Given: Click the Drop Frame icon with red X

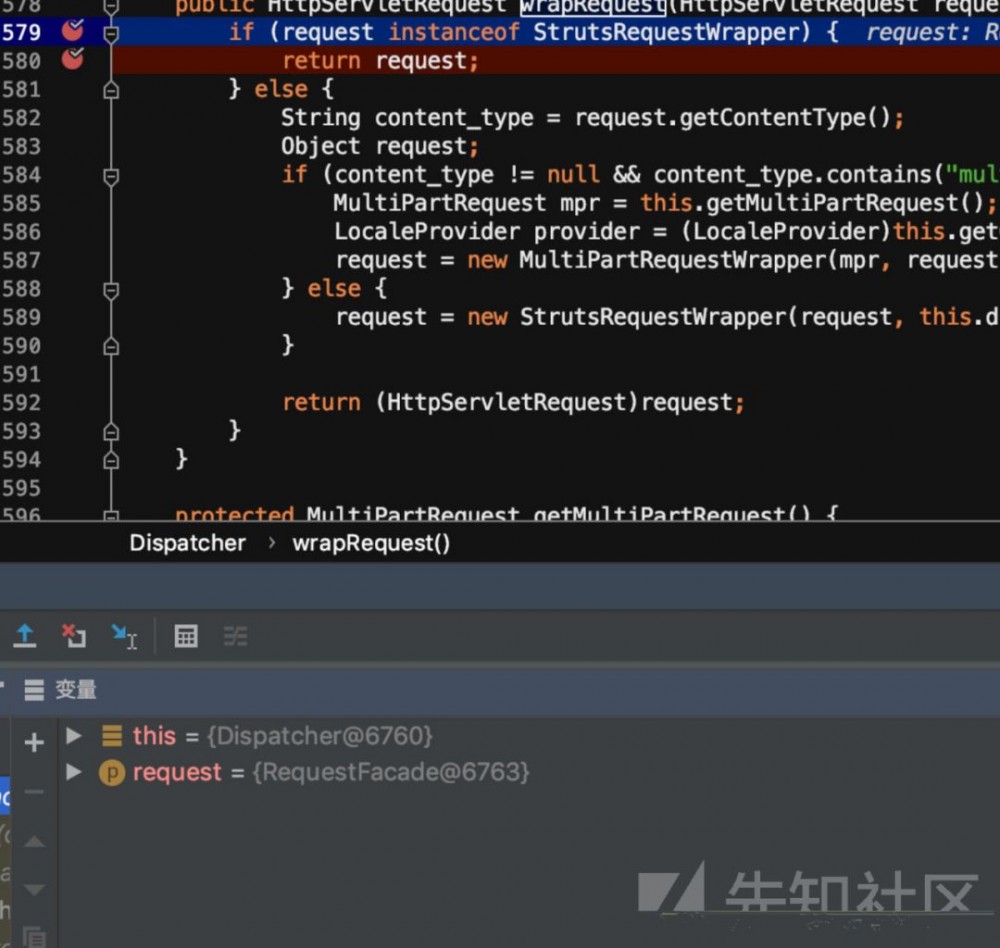Looking at the screenshot, I should tap(74, 636).
